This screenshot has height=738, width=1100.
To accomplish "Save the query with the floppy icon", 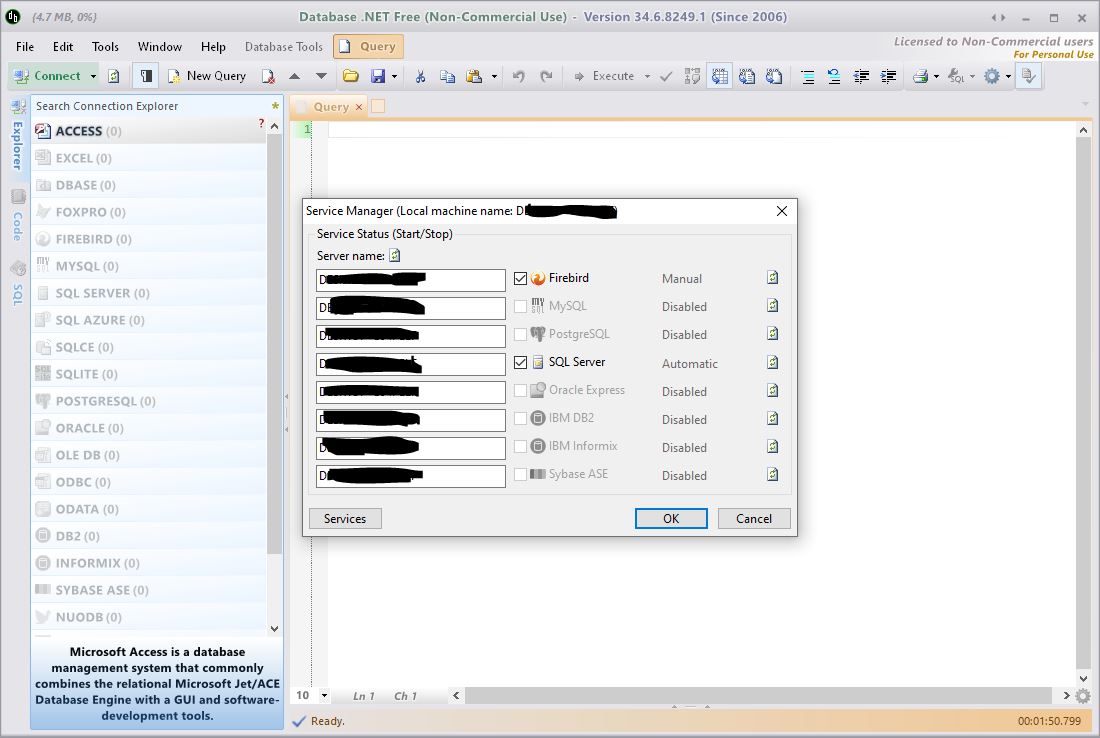I will pyautogui.click(x=378, y=76).
